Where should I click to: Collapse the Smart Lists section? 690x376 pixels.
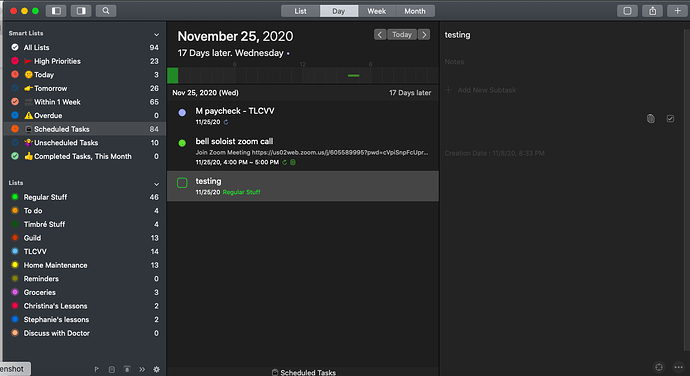click(x=156, y=34)
